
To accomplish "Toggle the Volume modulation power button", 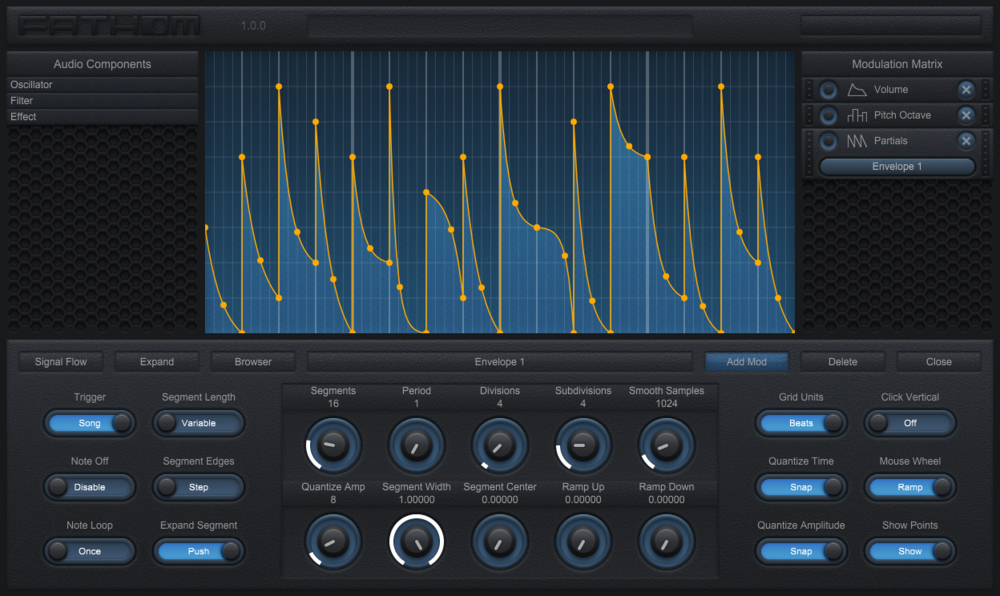I will [828, 90].
